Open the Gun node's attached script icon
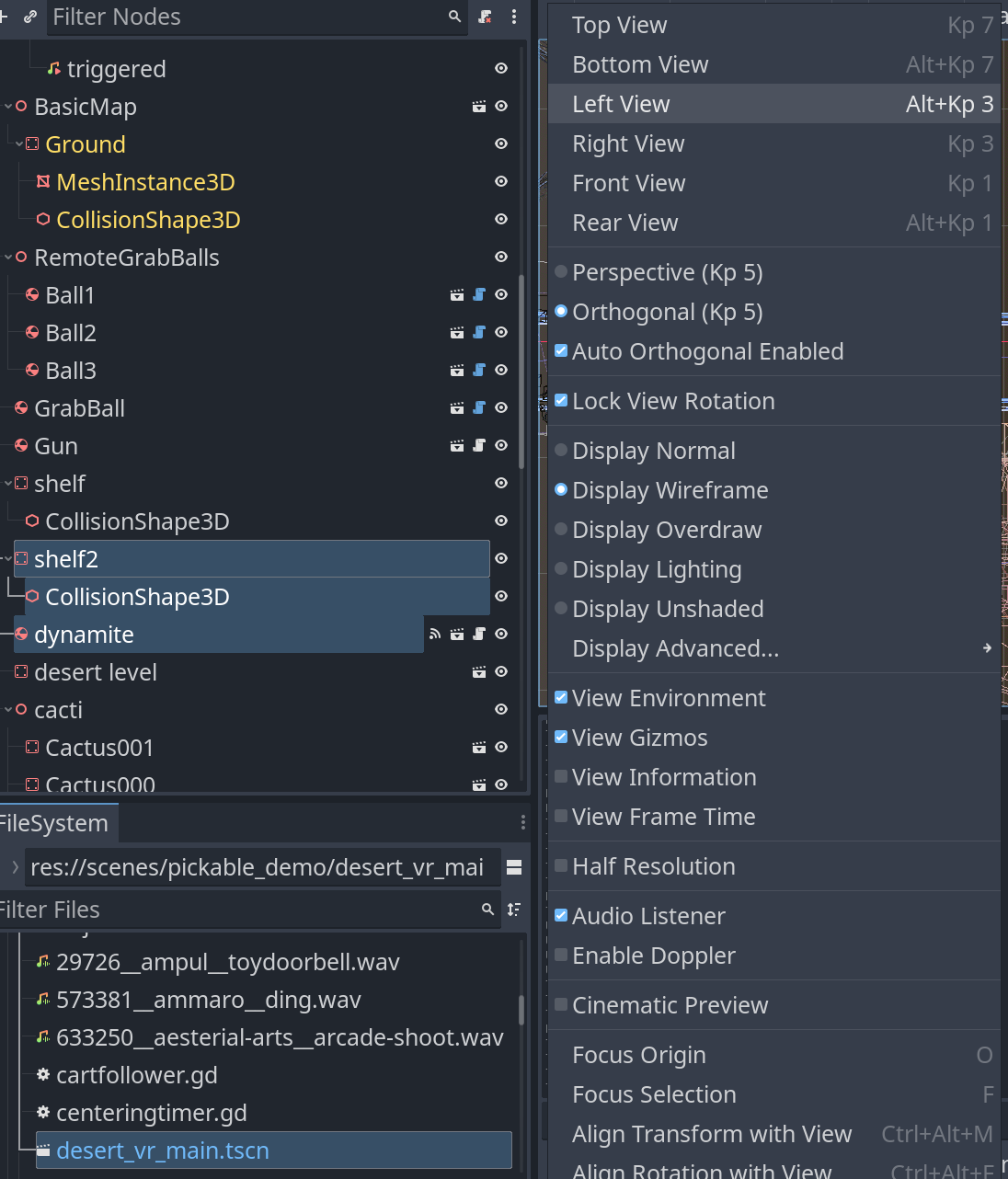1008x1179 pixels. [479, 446]
